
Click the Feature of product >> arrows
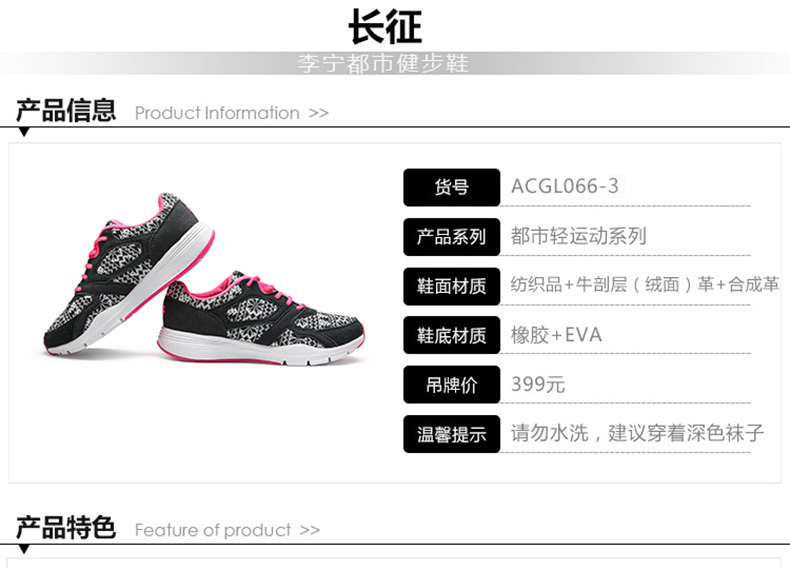click(x=309, y=530)
